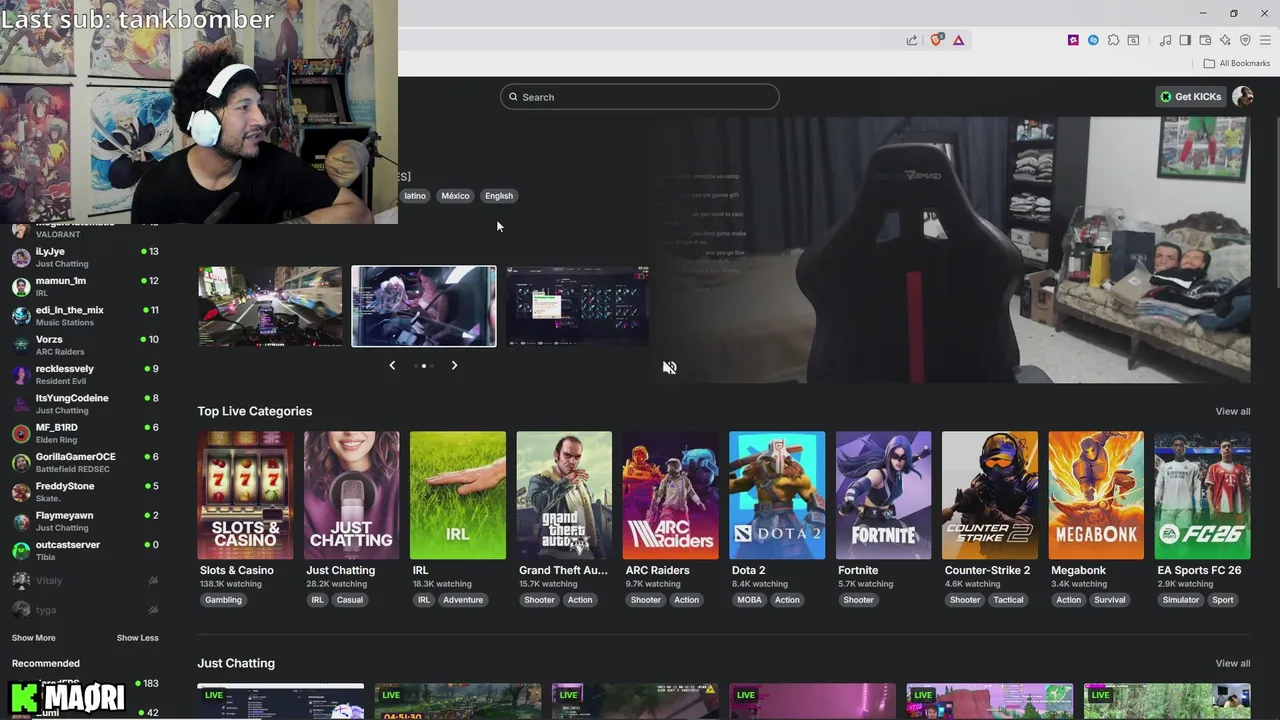Open offline Vitaly channel in sidebar
Image resolution: width=1280 pixels, height=720 pixels.
pos(84,581)
